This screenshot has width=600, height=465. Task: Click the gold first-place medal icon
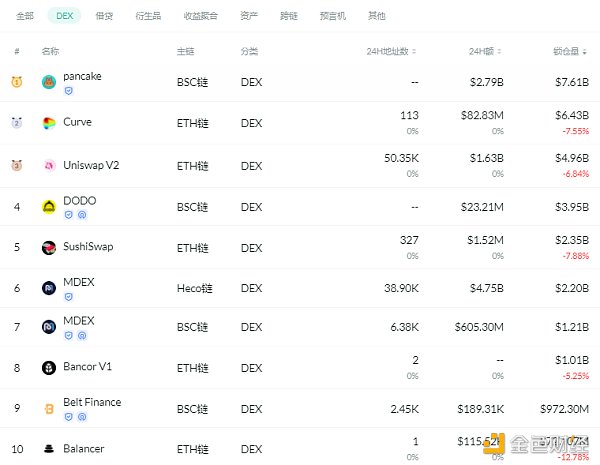[x=16, y=82]
